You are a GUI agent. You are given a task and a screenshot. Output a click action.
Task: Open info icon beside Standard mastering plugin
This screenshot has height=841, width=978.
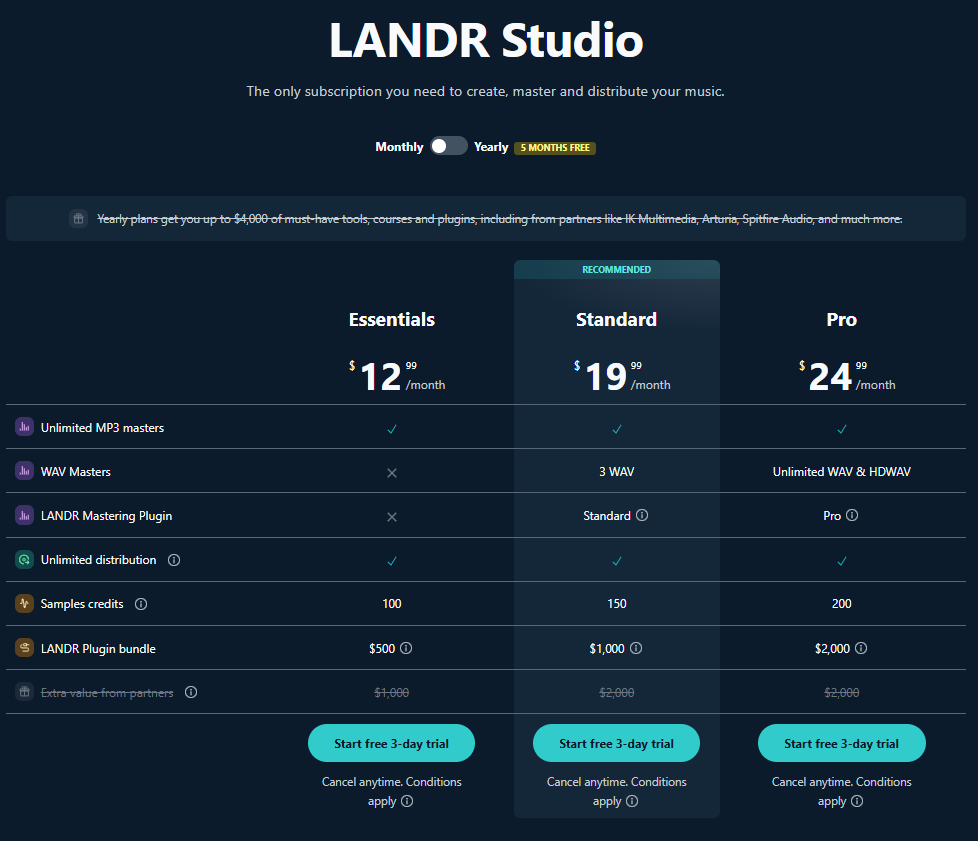[642, 515]
